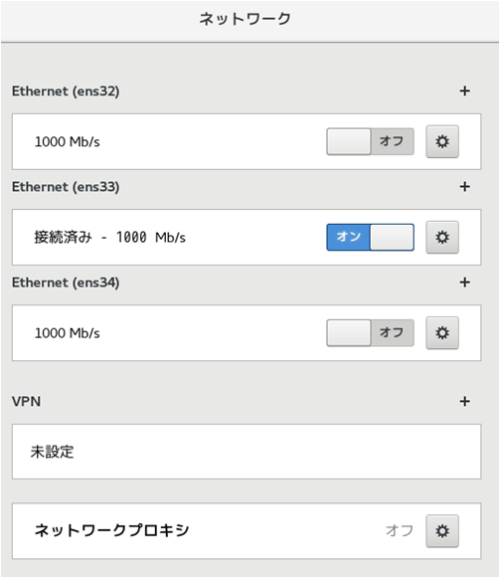
Task: Open gear settings for Ethernet ens34
Action: coord(442,333)
